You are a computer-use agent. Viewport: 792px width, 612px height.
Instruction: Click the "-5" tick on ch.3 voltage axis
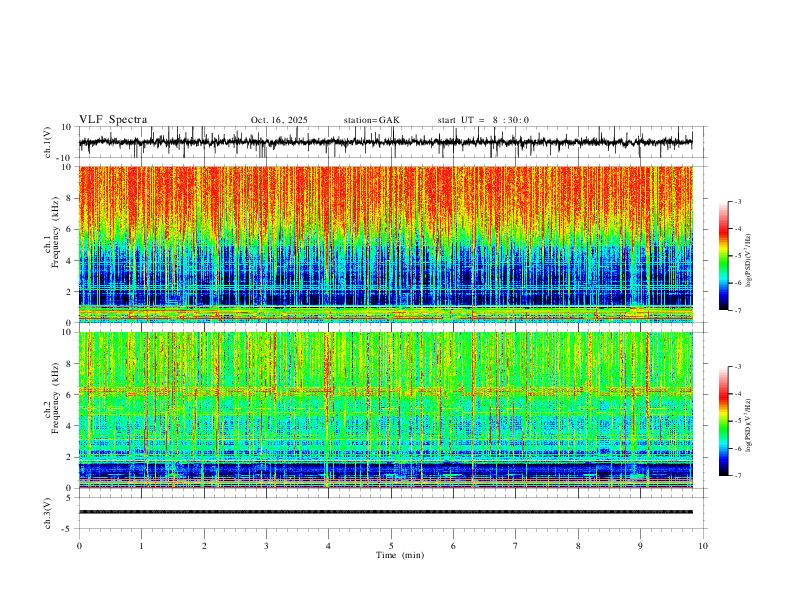[67, 529]
